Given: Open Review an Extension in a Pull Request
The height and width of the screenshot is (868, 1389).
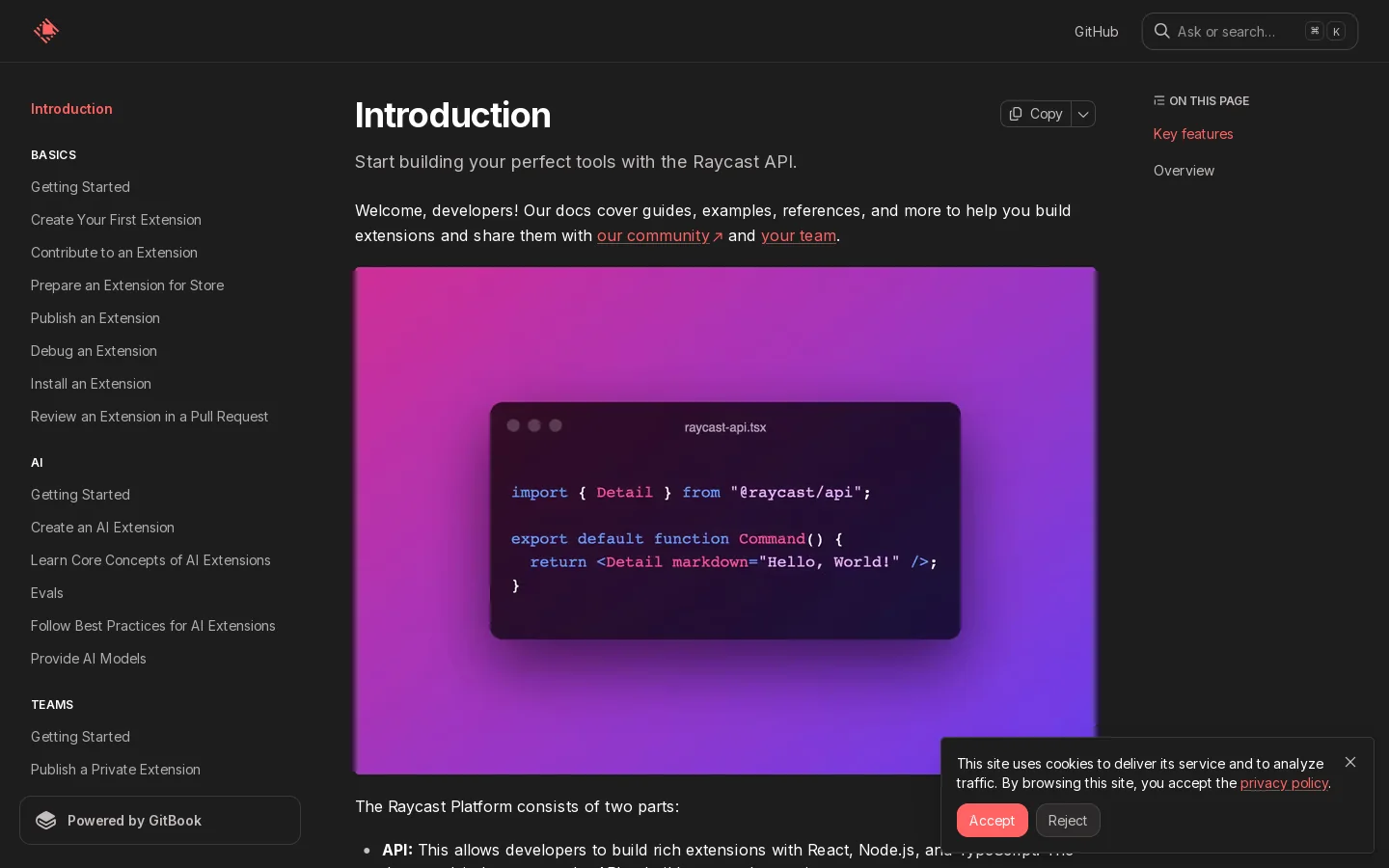Looking at the screenshot, I should click(150, 417).
